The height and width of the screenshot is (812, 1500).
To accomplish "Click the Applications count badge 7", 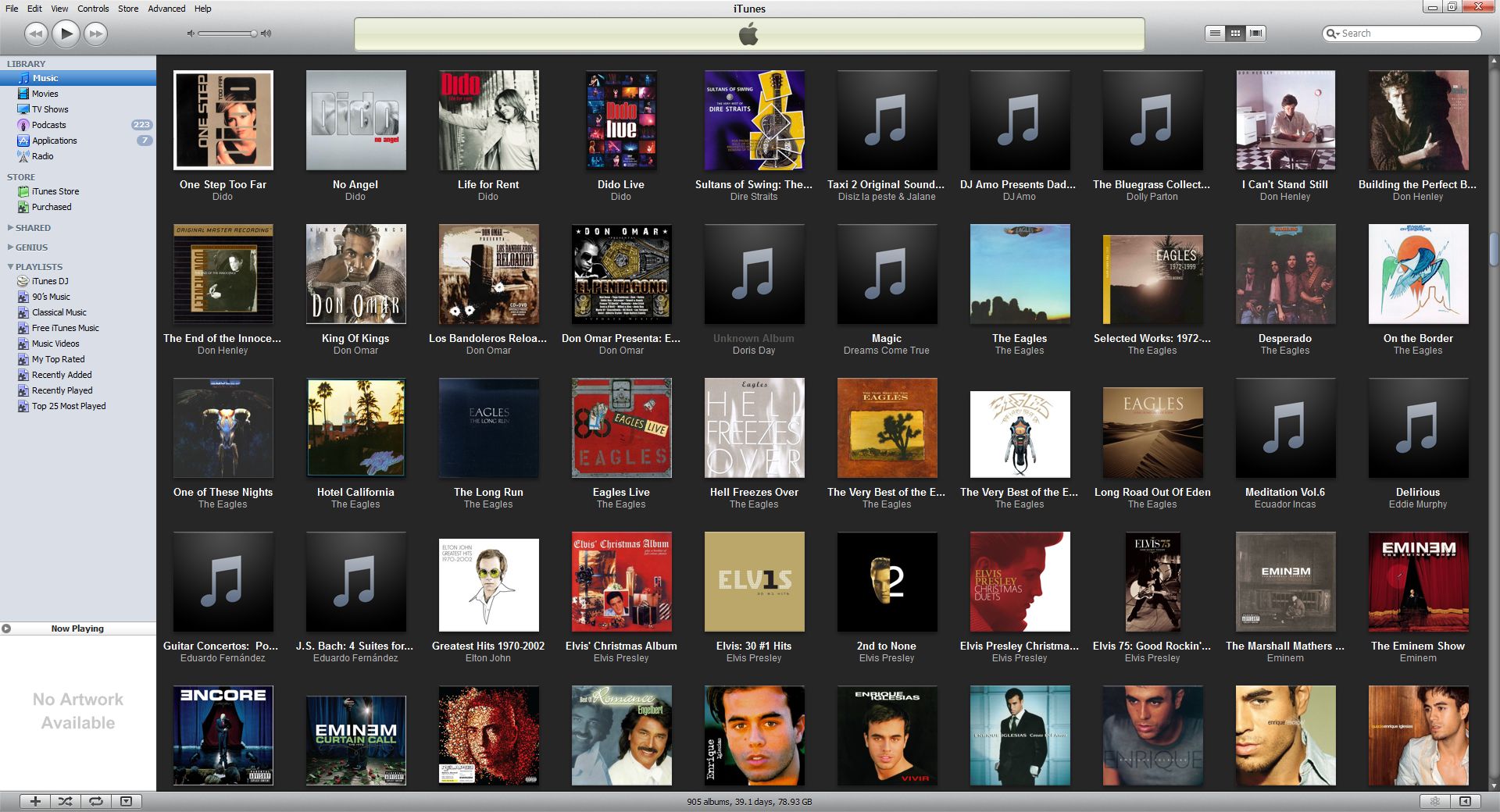I will tap(145, 141).
